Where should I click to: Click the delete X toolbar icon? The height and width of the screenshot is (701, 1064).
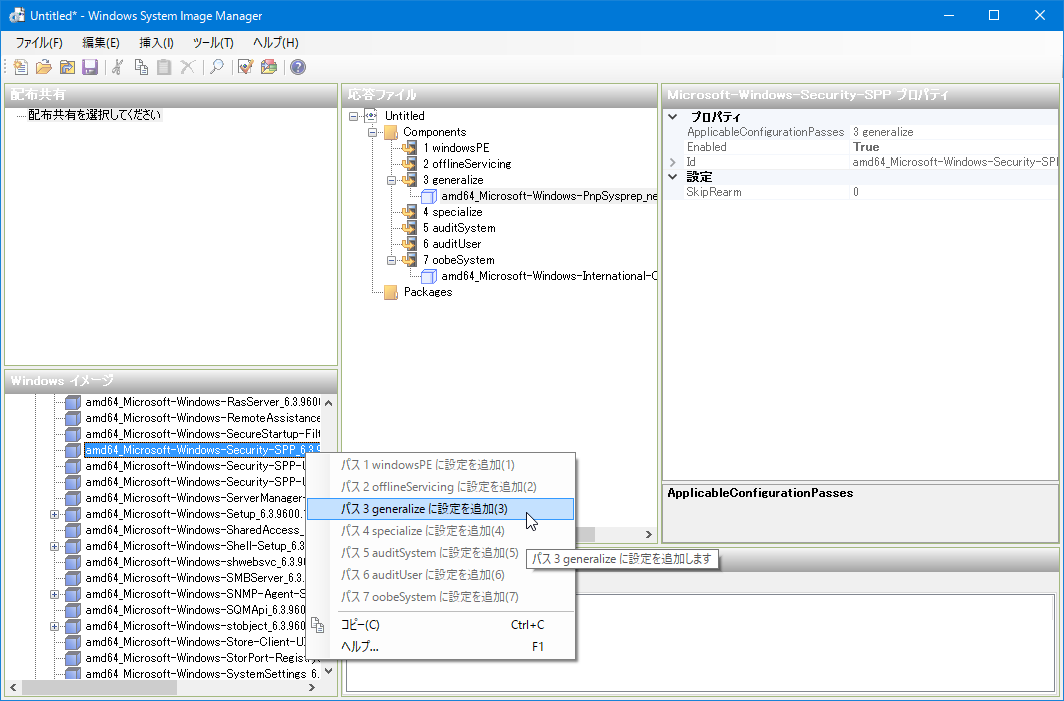tap(187, 67)
